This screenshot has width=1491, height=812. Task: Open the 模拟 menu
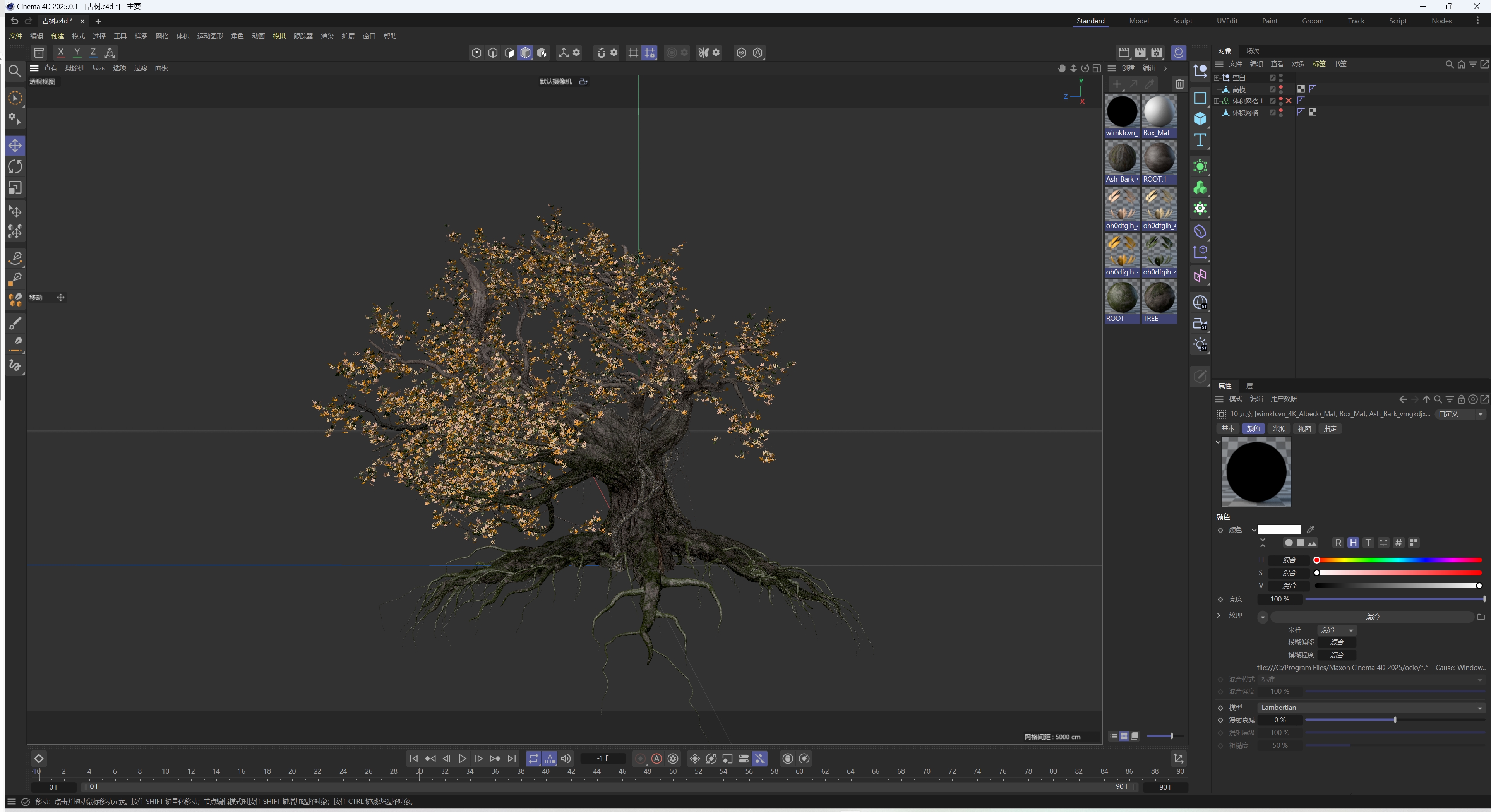coord(279,36)
